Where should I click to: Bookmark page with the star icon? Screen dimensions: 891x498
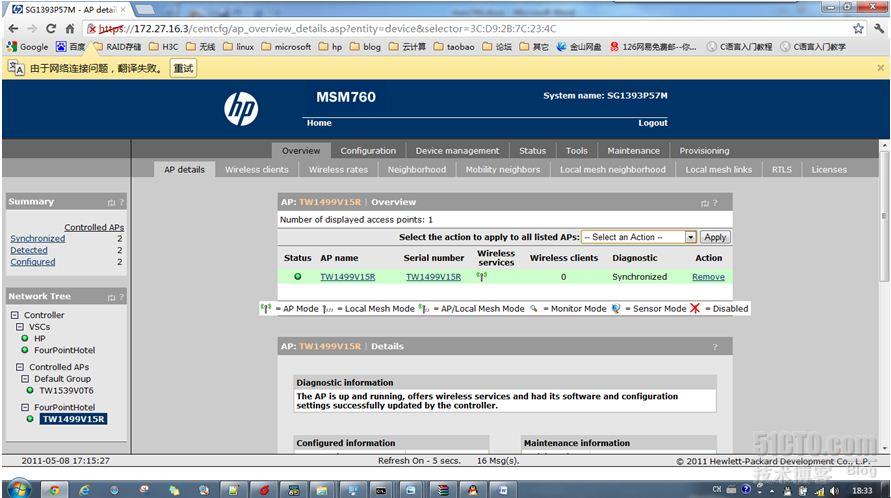coord(858,28)
